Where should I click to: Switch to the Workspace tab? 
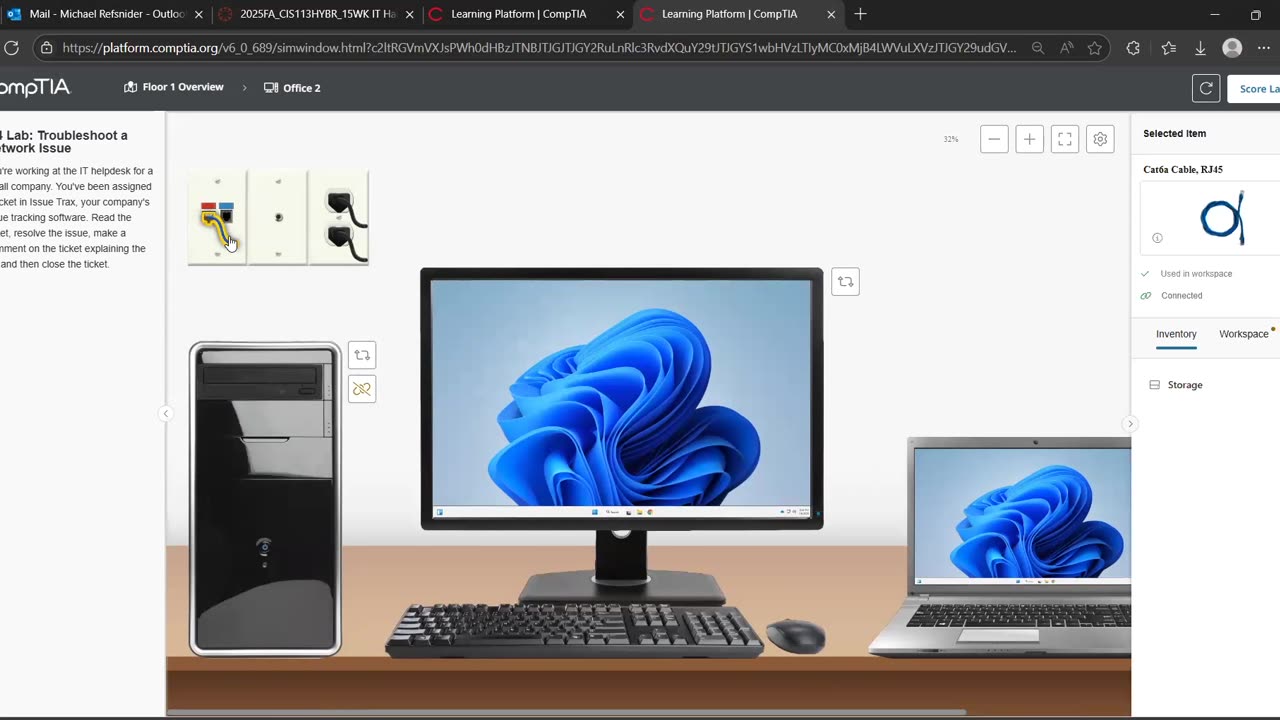pos(1243,334)
